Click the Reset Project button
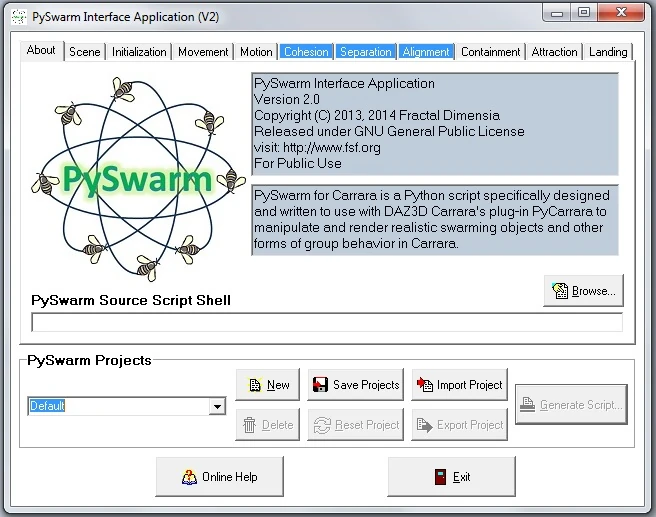 pyautogui.click(x=356, y=425)
